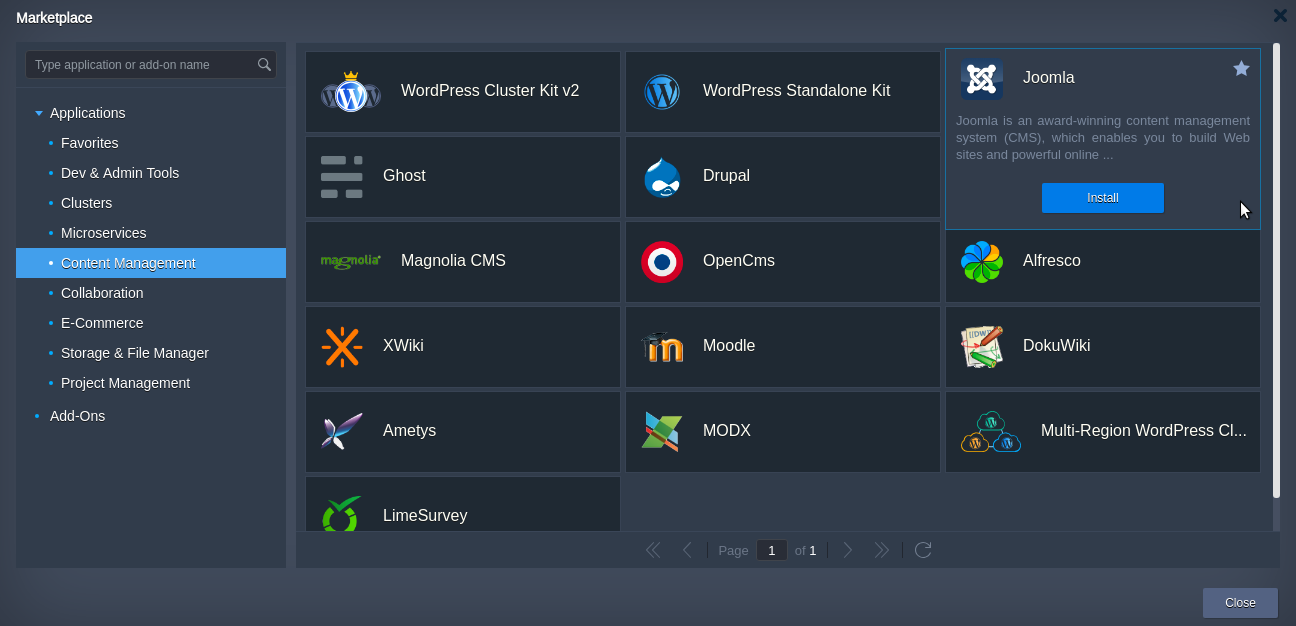
Task: Install the Joomla application
Action: 1102,198
